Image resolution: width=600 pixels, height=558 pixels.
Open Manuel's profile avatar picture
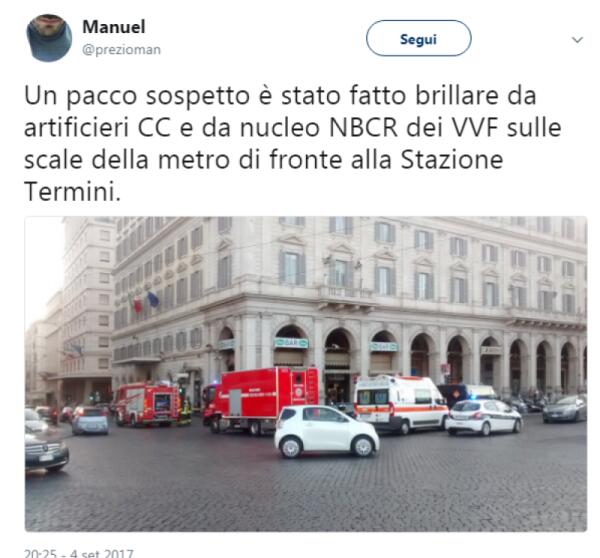49,38
